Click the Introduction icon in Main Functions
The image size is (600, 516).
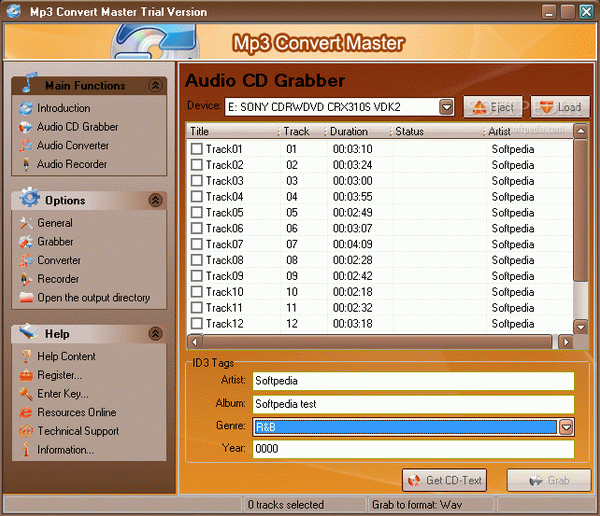(x=26, y=109)
